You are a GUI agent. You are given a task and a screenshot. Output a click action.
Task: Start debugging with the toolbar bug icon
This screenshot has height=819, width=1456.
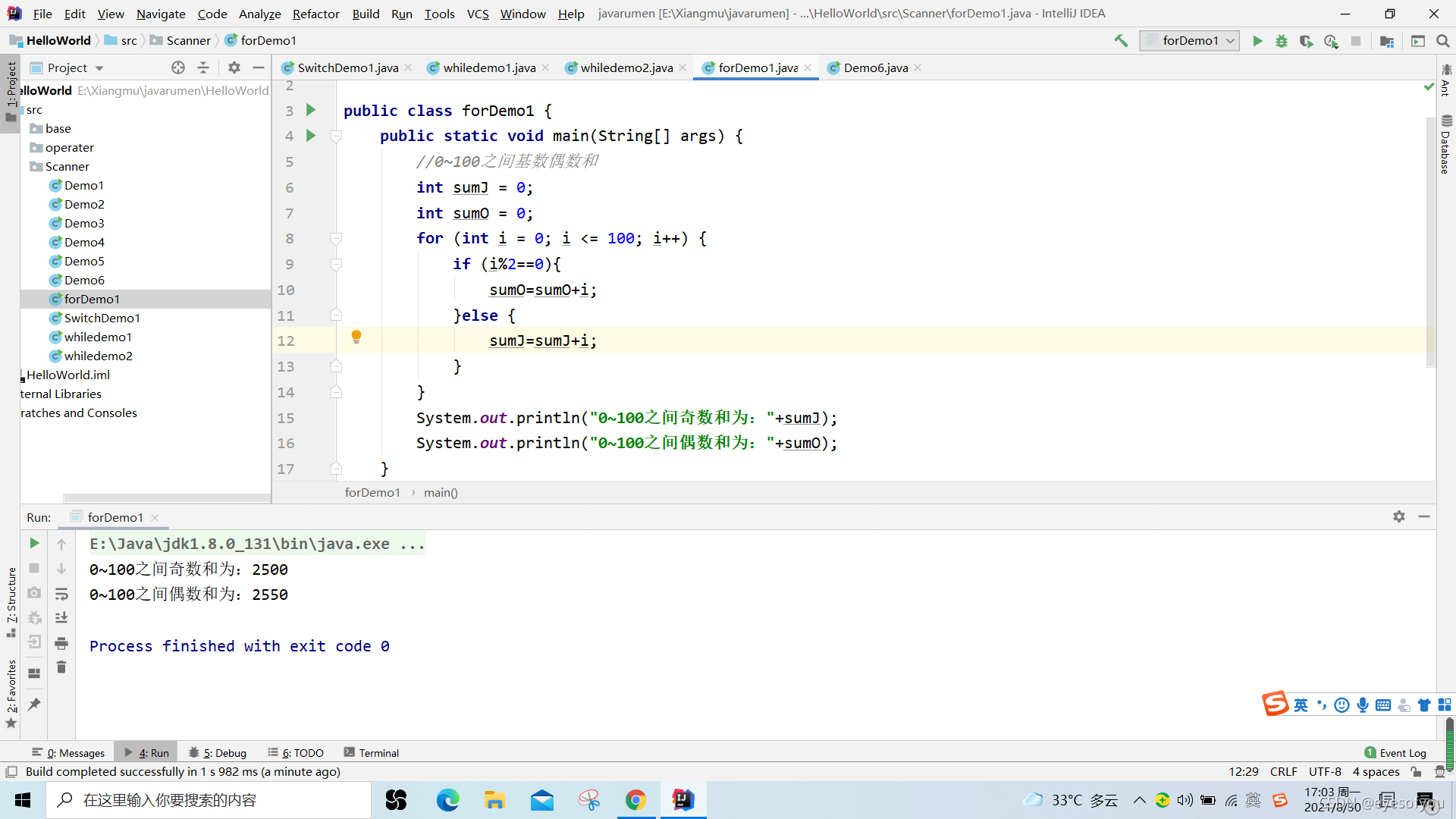click(1282, 41)
